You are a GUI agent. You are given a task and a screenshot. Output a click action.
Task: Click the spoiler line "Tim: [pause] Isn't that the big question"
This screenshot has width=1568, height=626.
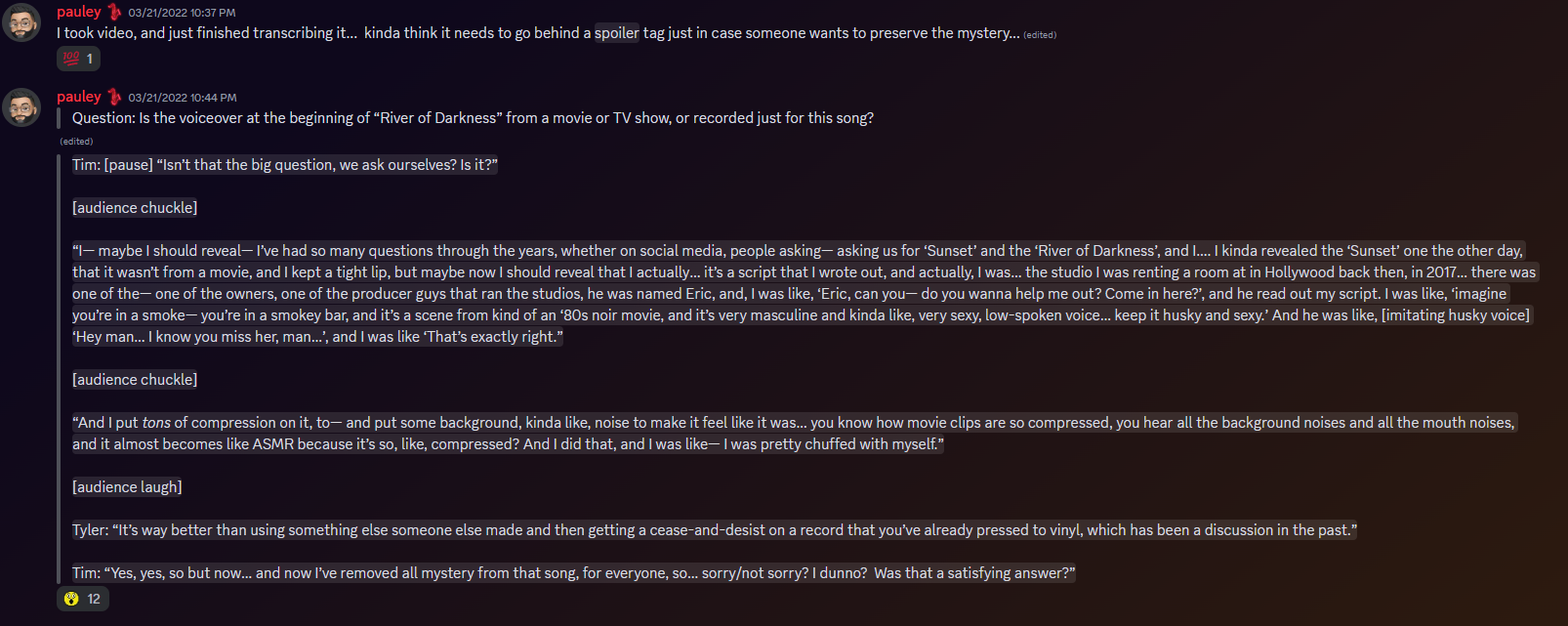tap(285, 165)
